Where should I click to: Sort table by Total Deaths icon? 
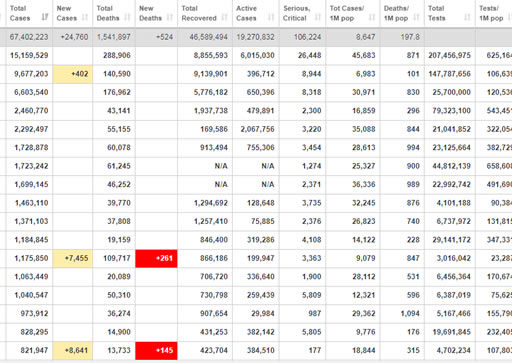[x=127, y=17]
